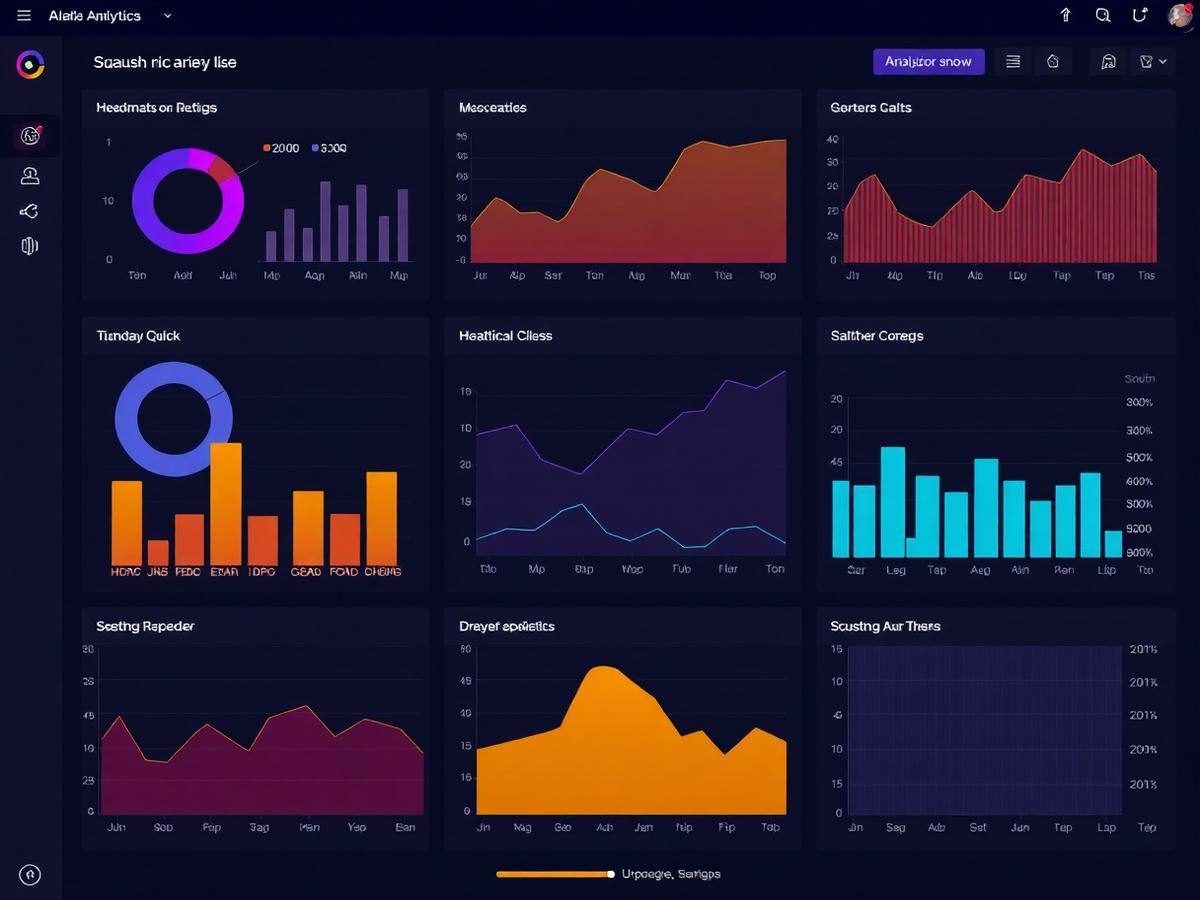Adjust the orange progress slider at the bottom

point(555,874)
